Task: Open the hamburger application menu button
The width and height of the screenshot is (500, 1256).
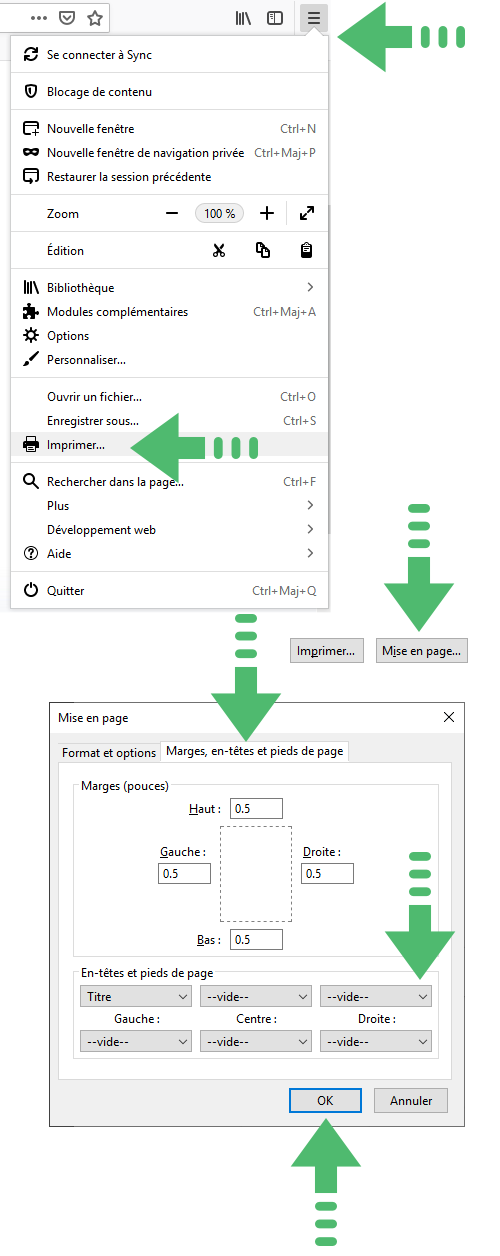Action: coord(314,18)
